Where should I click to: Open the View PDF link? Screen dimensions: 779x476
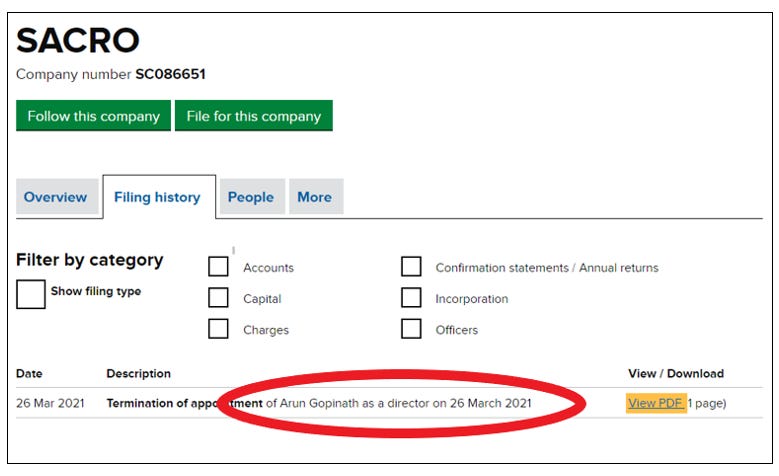(x=656, y=403)
